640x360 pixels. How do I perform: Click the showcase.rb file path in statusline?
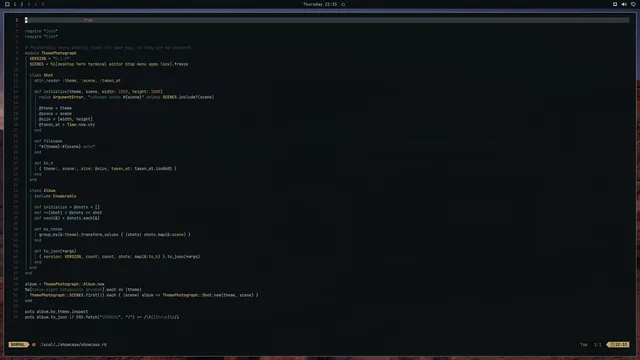click(x=73, y=344)
